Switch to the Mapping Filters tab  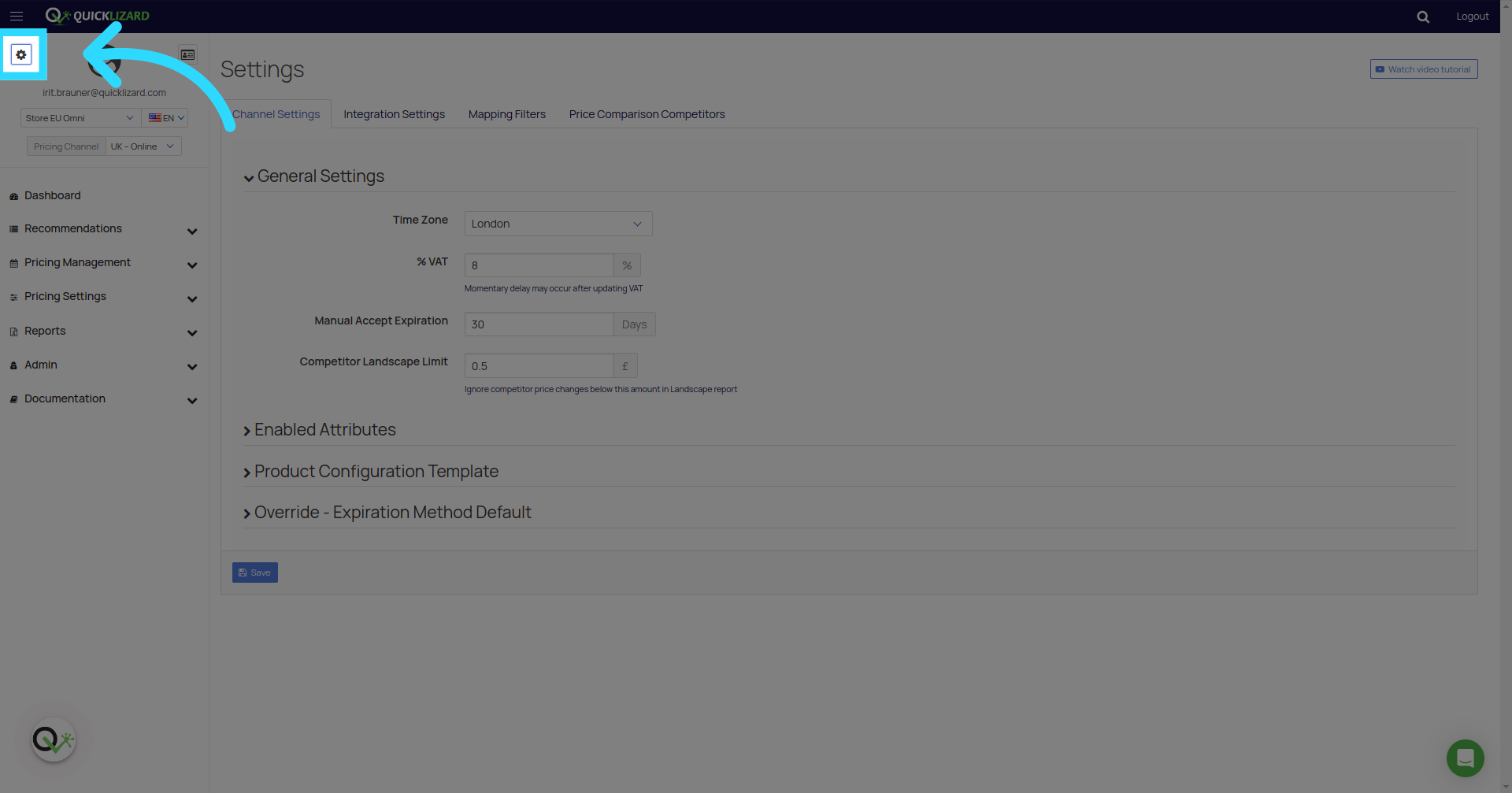(x=507, y=114)
